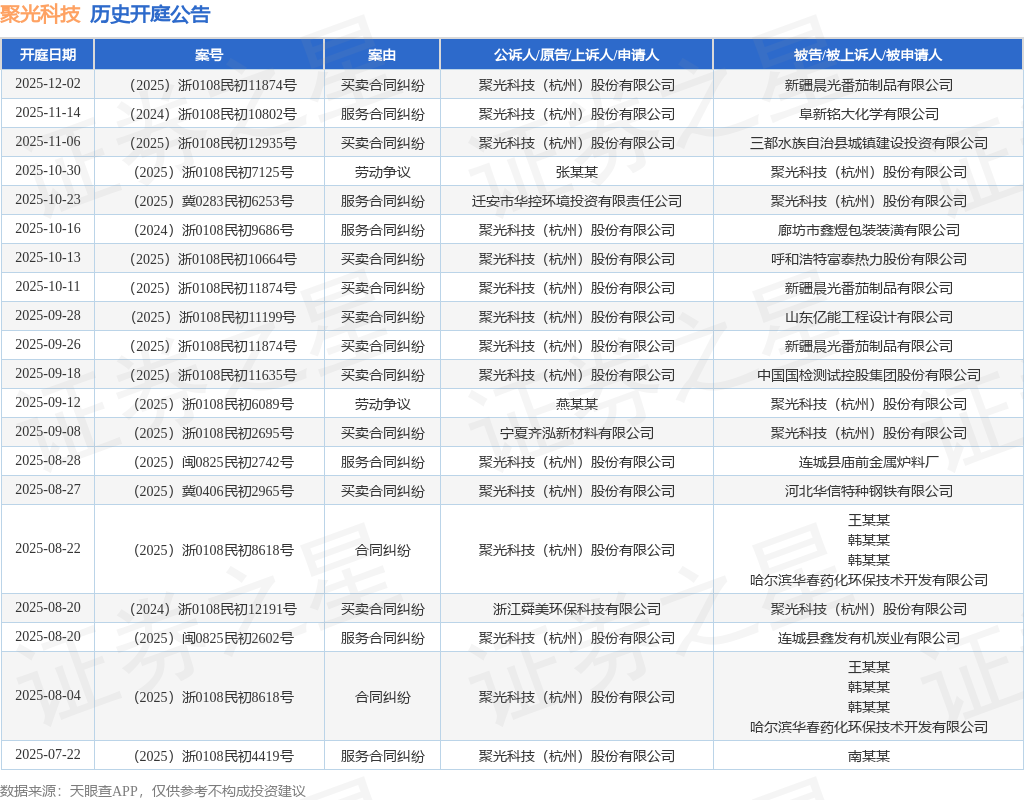Select the date cell 2025-11-06
The image size is (1024, 800).
[48, 142]
